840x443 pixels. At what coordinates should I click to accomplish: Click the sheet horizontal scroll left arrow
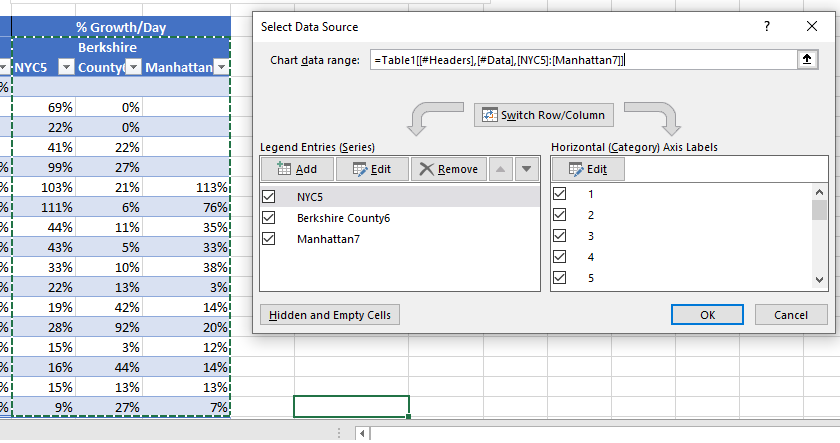(363, 433)
